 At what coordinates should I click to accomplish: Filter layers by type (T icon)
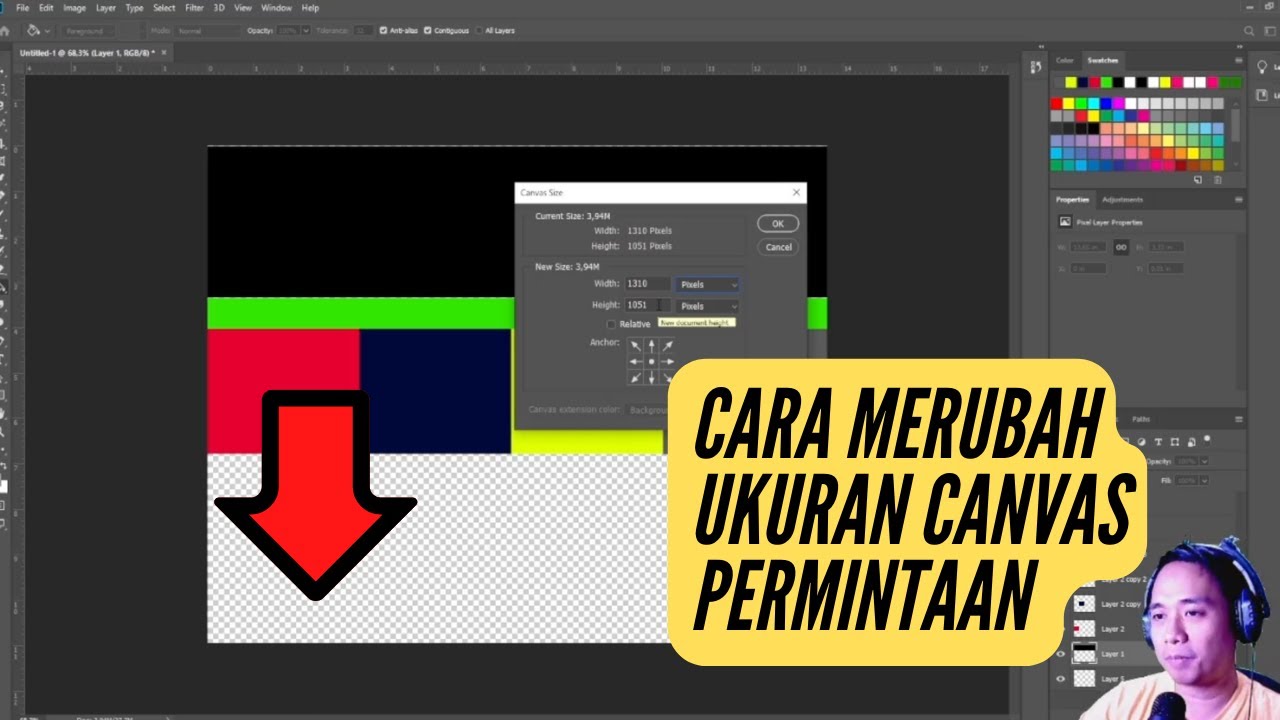[1158, 441]
